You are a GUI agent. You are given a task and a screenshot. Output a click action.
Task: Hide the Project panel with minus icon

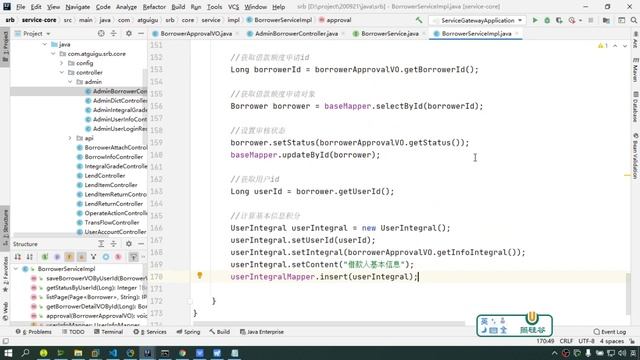coord(141,33)
